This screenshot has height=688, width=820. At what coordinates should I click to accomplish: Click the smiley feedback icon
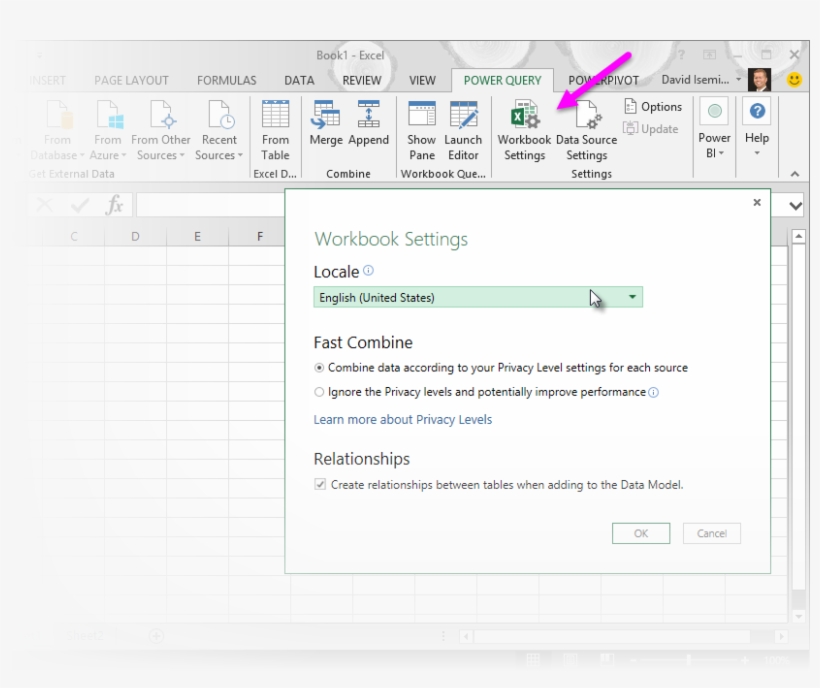794,80
